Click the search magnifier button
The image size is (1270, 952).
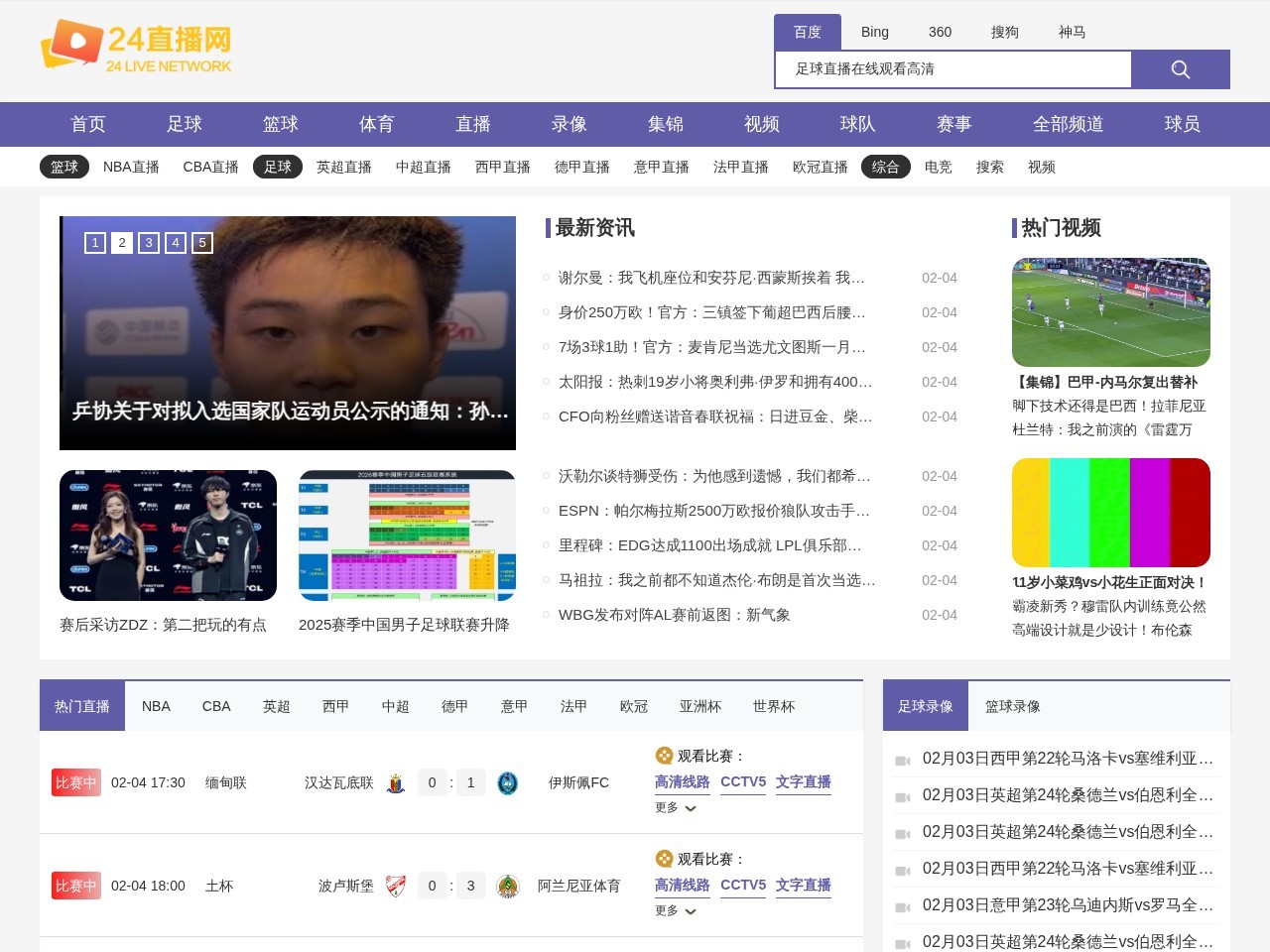click(x=1181, y=69)
